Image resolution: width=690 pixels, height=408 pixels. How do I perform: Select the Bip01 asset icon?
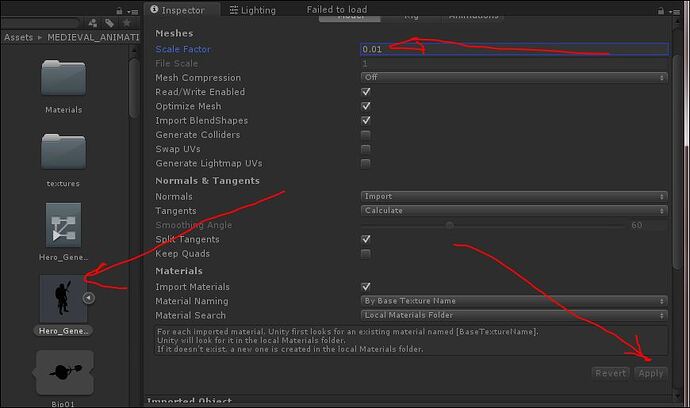[x=63, y=372]
